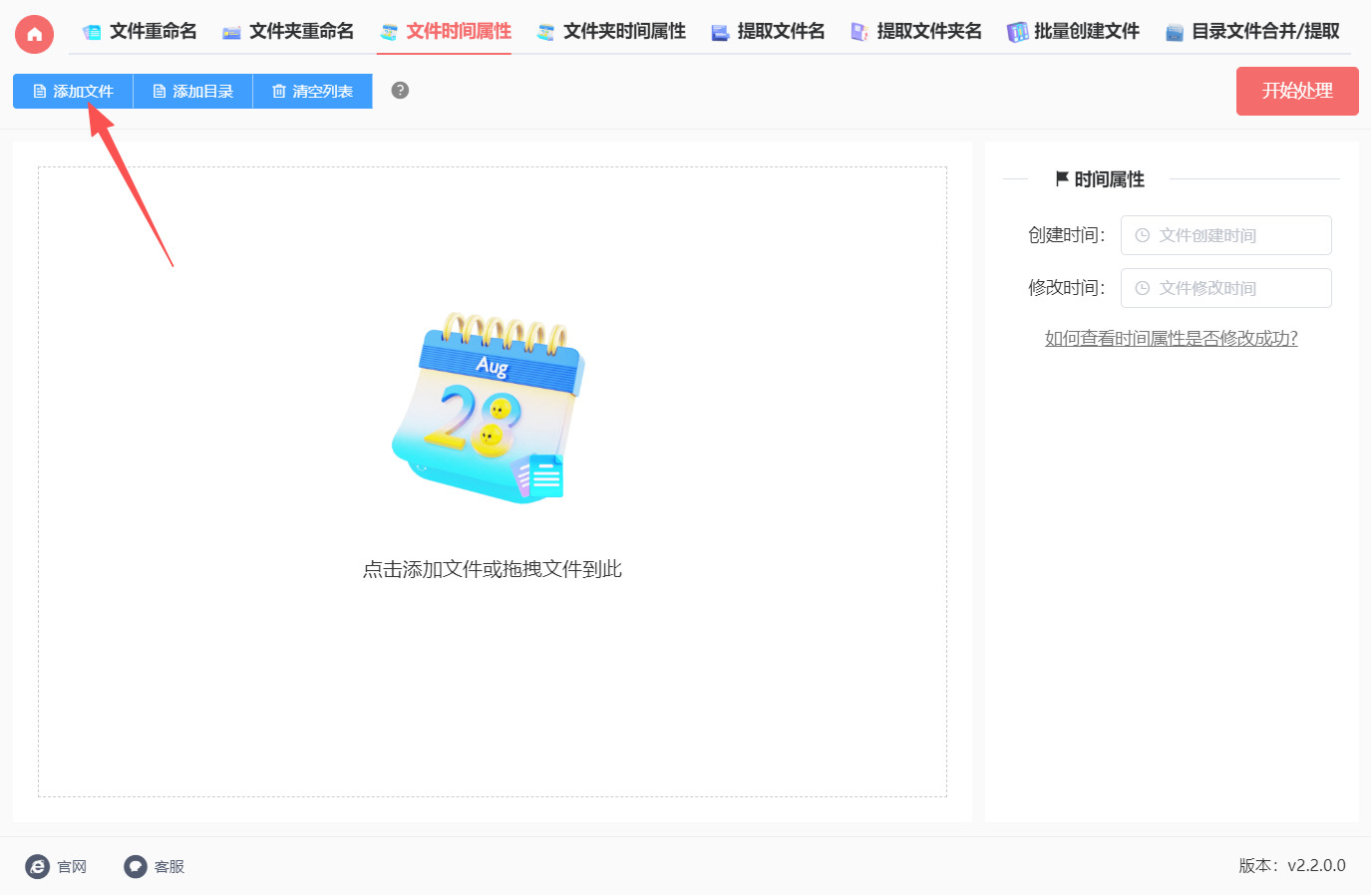Click the icon of 文件夹时间属性 tab
Screen dimensions: 1371x896
[545, 33]
